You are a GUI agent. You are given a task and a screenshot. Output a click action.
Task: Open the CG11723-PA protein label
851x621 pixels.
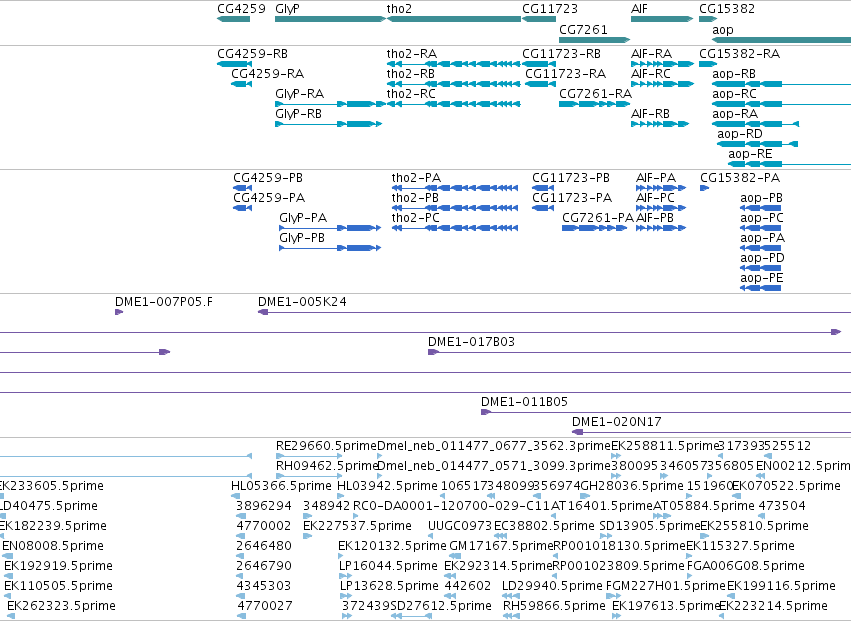pos(572,198)
